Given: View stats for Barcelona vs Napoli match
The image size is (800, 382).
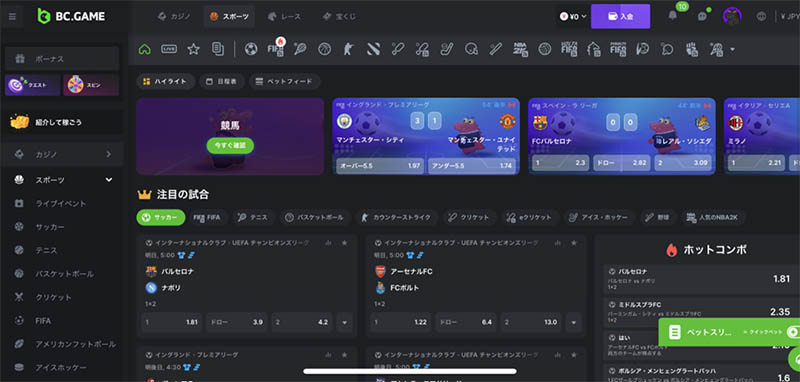Looking at the screenshot, I should click(x=328, y=243).
